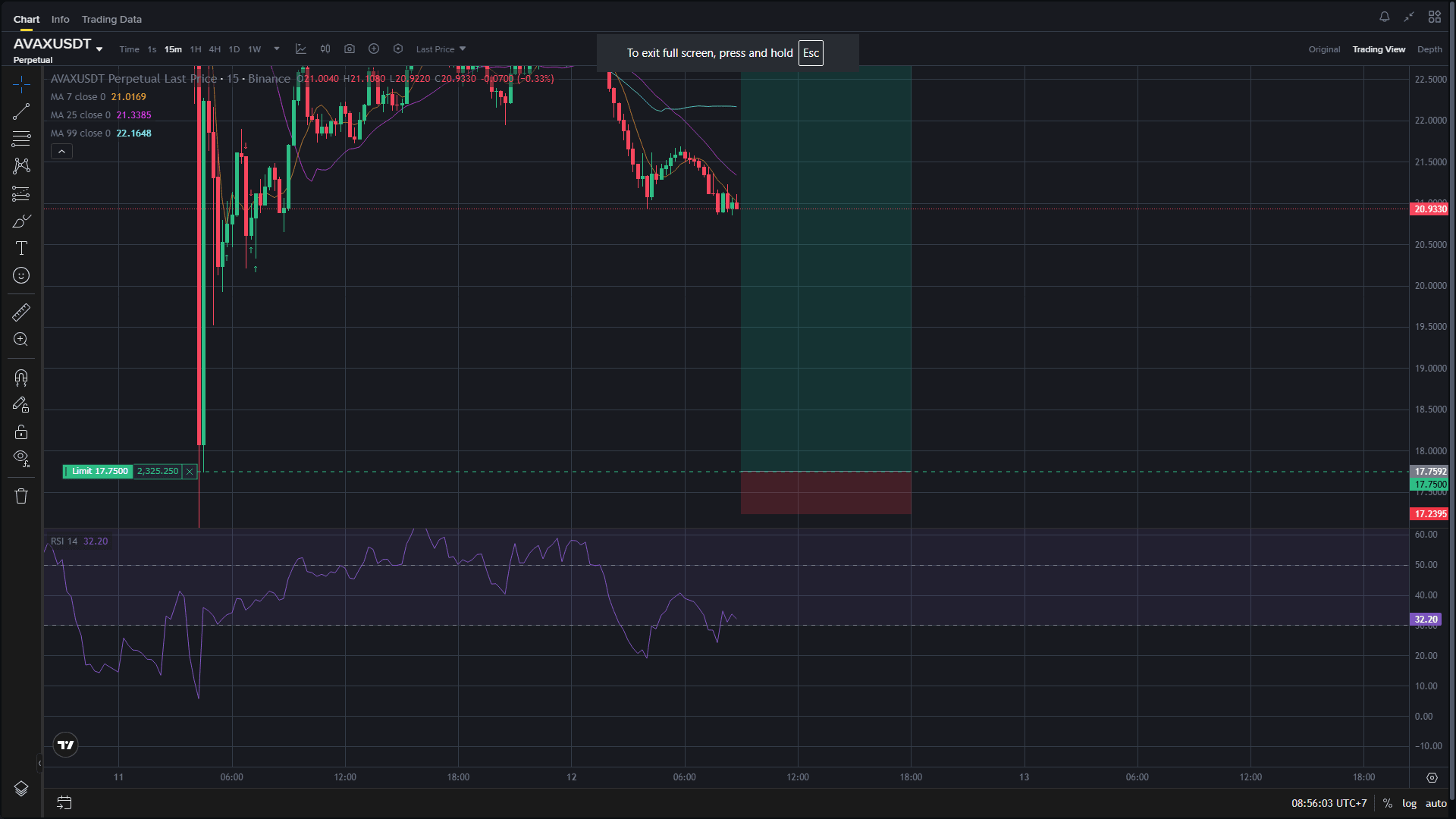Click the red 17.2395 stop price label
Image resolution: width=1456 pixels, height=819 pixels.
(x=1429, y=514)
